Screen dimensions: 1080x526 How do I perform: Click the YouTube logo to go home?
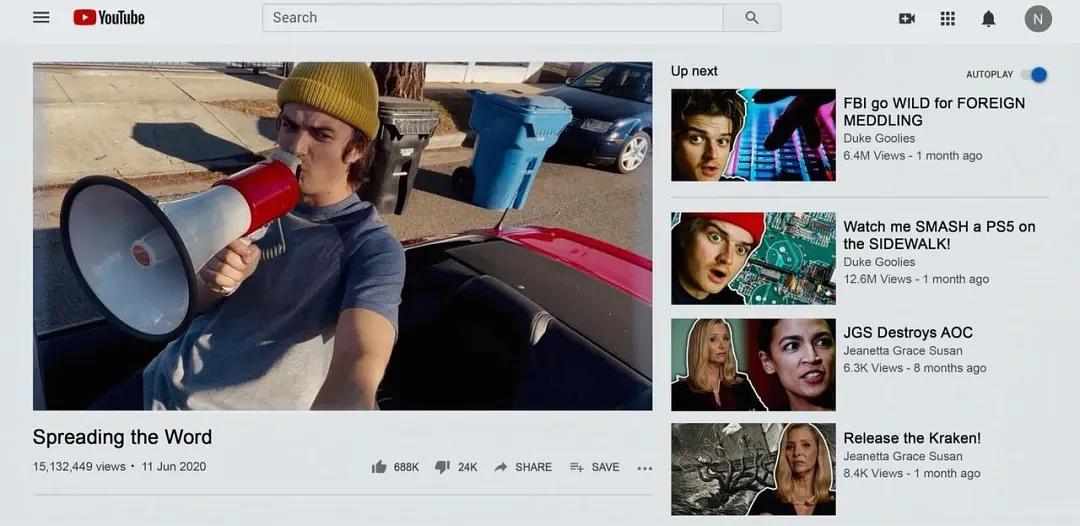pos(109,18)
